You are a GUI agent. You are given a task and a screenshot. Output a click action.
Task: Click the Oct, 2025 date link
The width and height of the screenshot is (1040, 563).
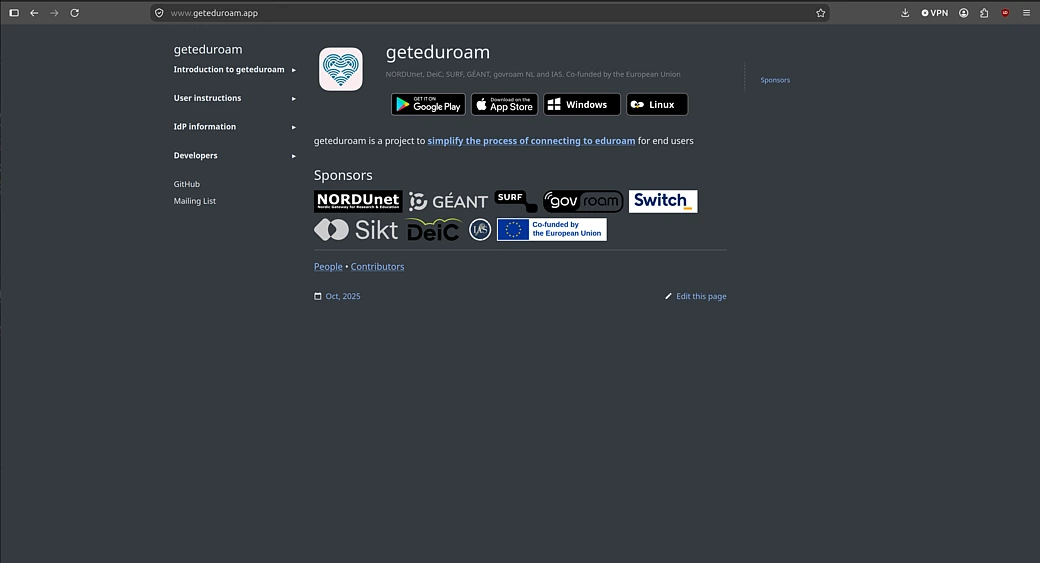pos(343,296)
